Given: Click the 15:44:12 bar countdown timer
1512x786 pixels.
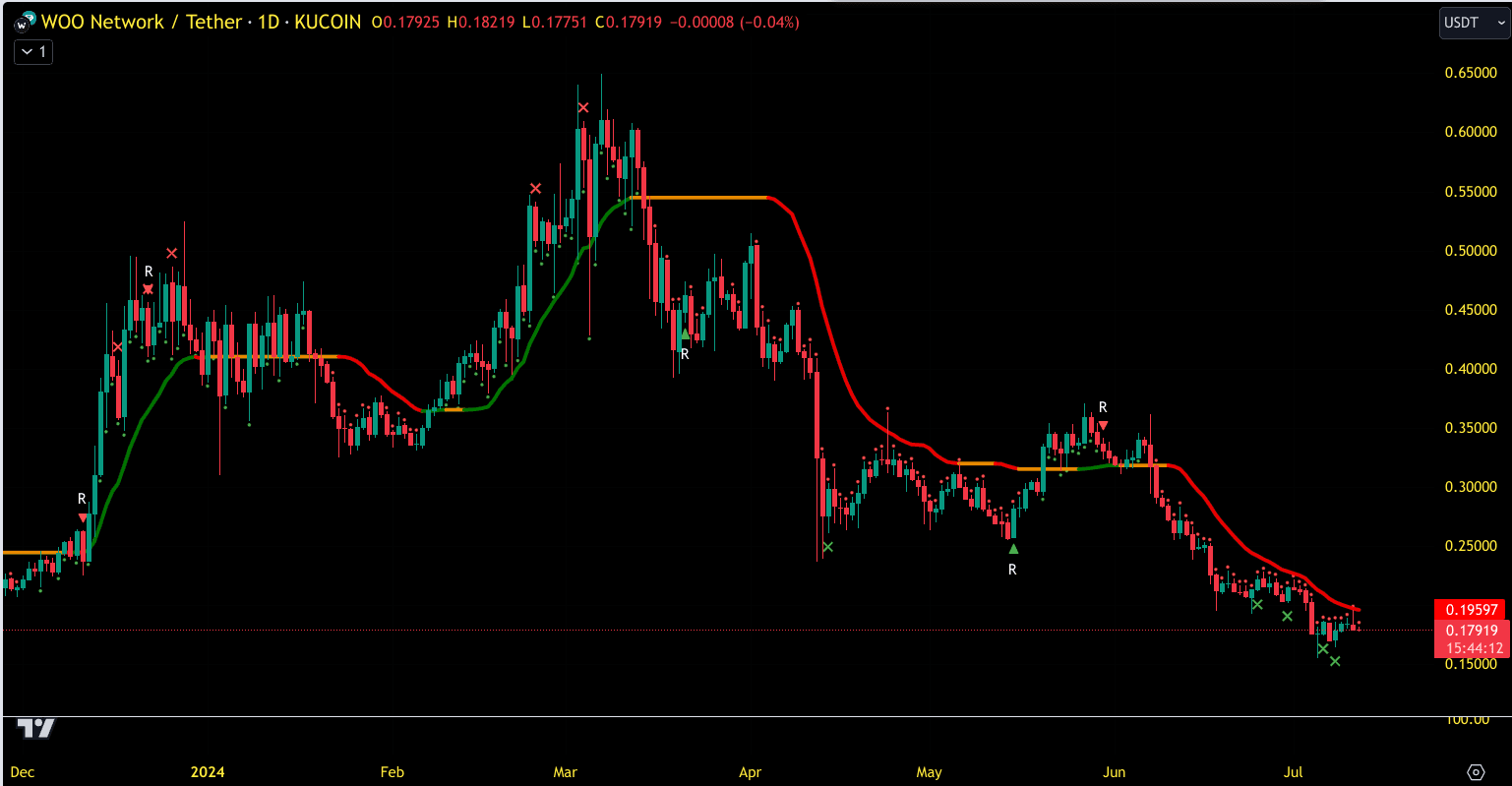Looking at the screenshot, I should [1472, 648].
